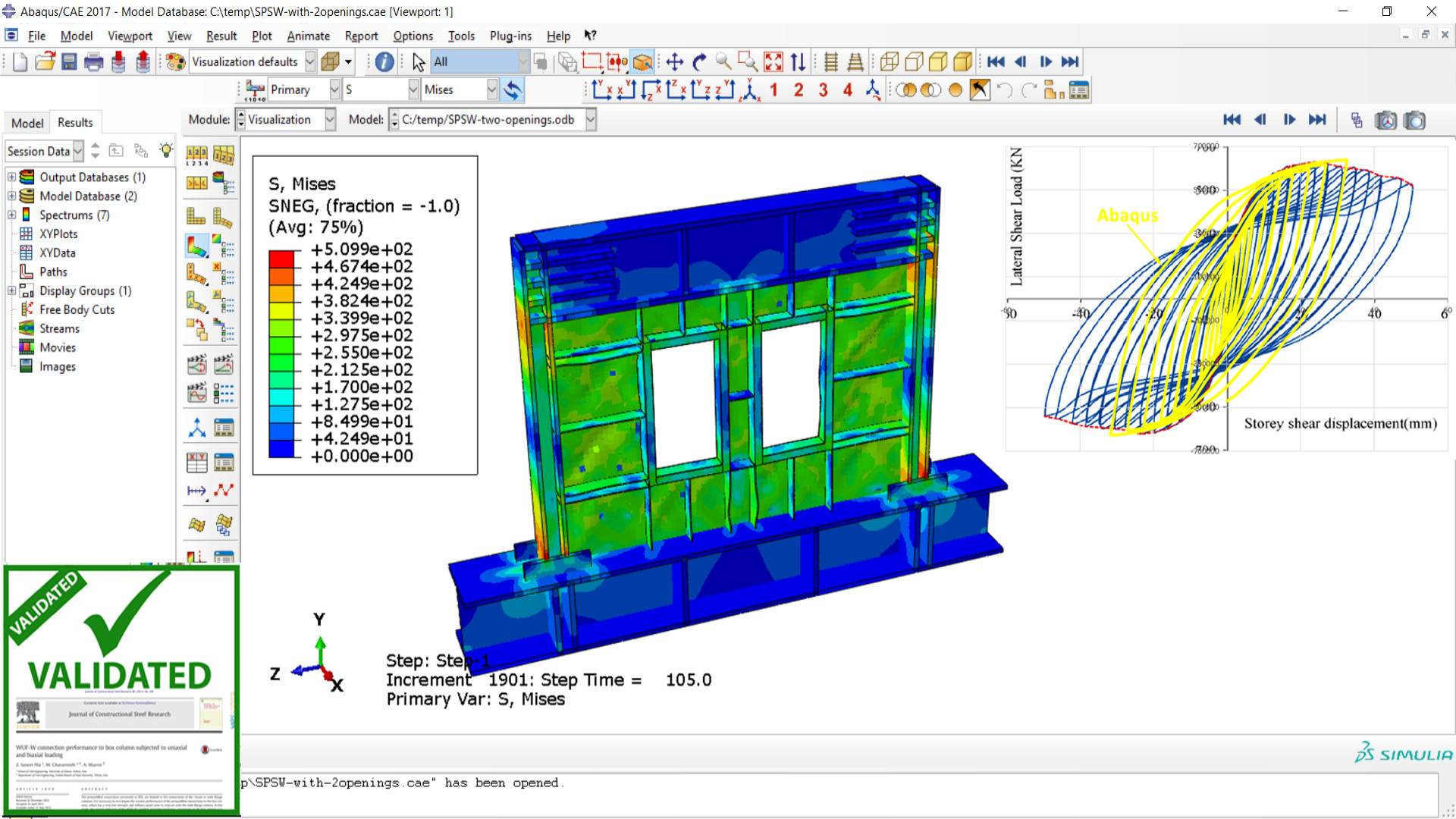The width and height of the screenshot is (1456, 819).
Task: Click the rightmost camera icon
Action: tap(1414, 120)
